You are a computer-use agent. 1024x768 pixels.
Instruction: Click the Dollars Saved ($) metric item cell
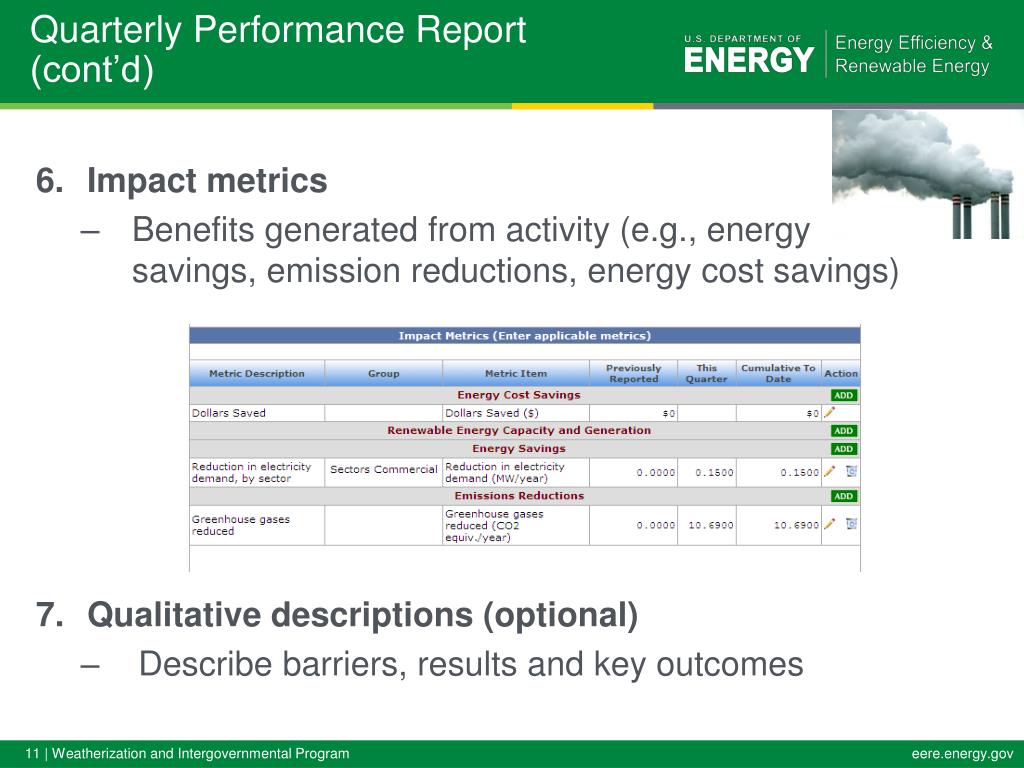[516, 413]
